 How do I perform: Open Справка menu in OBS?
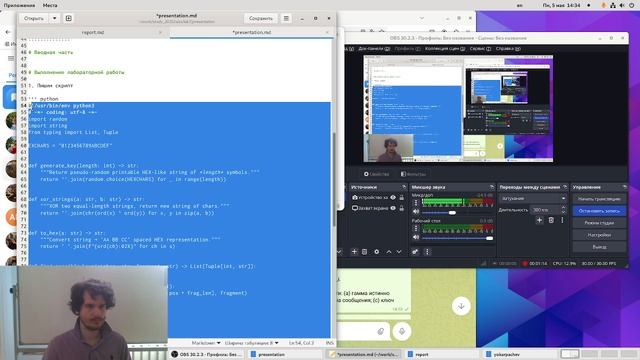(508, 49)
